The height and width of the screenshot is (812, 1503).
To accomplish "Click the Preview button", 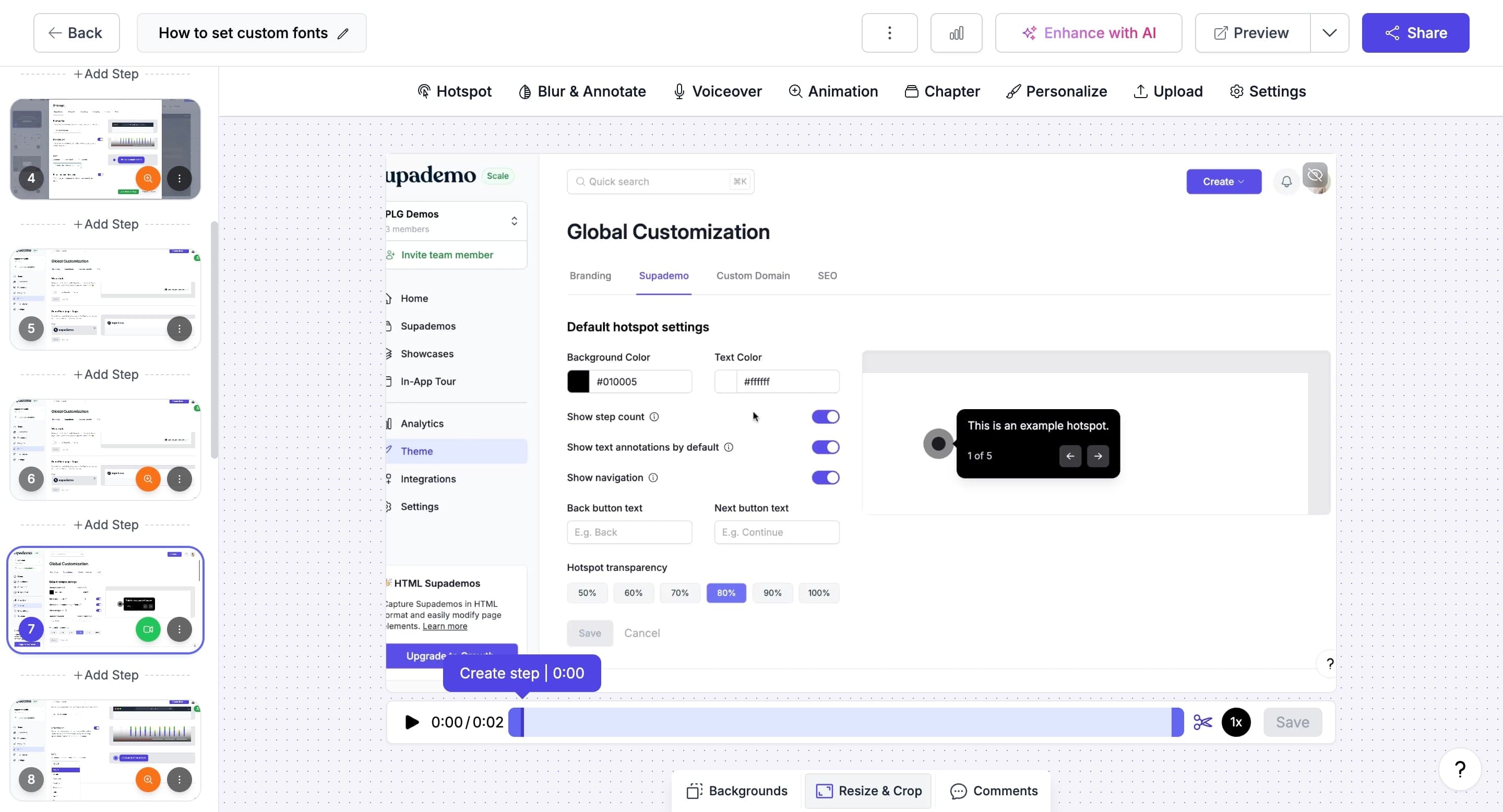I will click(1252, 33).
